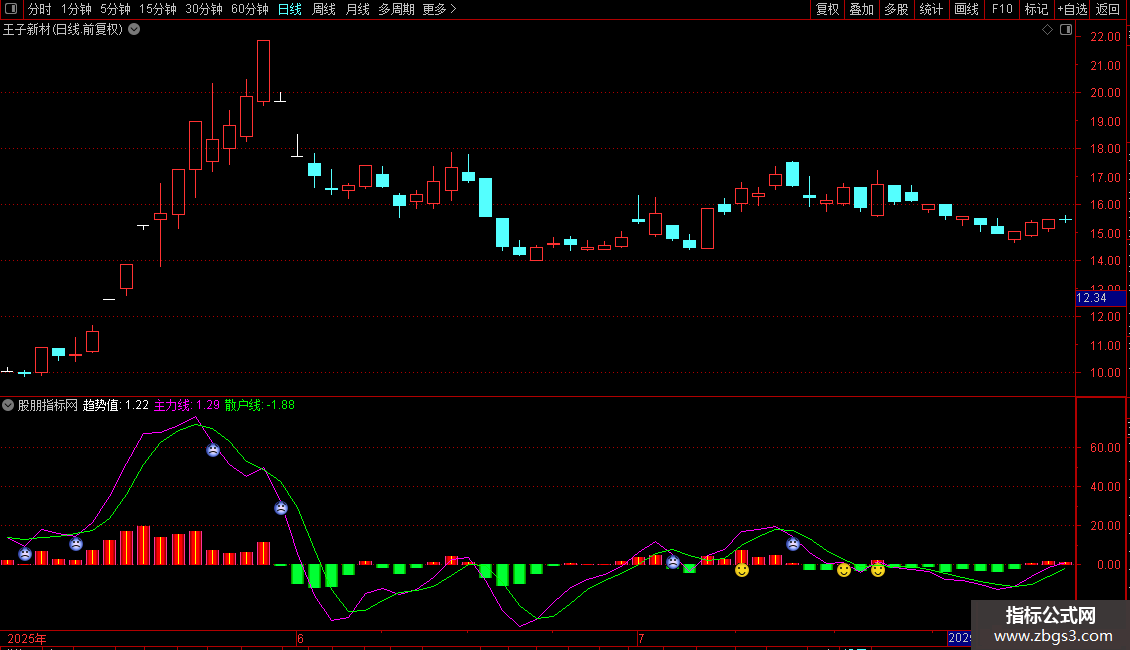Click the 2025年 label on time axis
Viewport: 1130px width, 650px height.
point(27,638)
